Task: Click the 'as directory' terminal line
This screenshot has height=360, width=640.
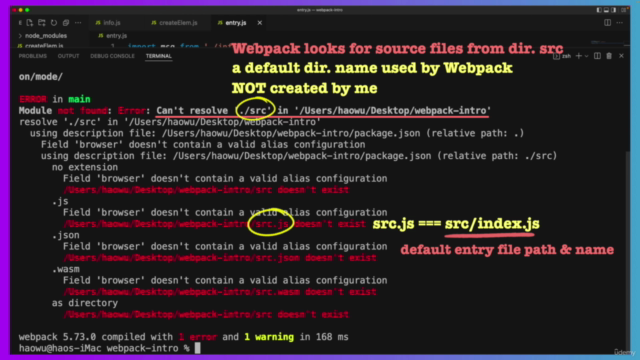Action: click(x=85, y=303)
